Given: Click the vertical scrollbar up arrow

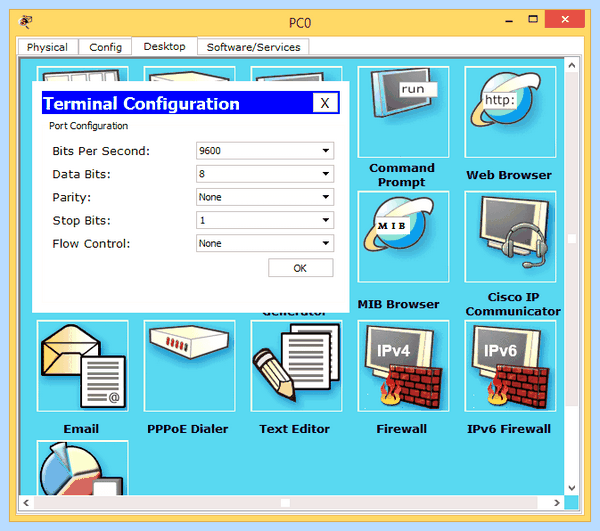Looking at the screenshot, I should point(572,65).
